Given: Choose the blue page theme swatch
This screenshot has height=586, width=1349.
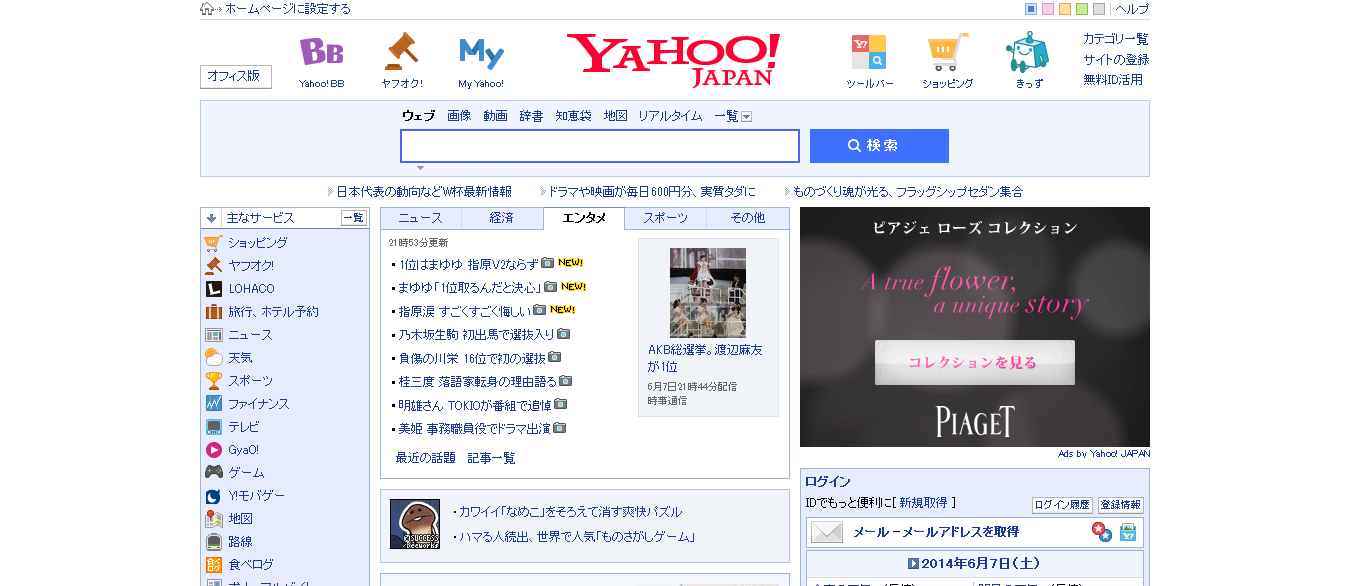Looking at the screenshot, I should click(1031, 9).
